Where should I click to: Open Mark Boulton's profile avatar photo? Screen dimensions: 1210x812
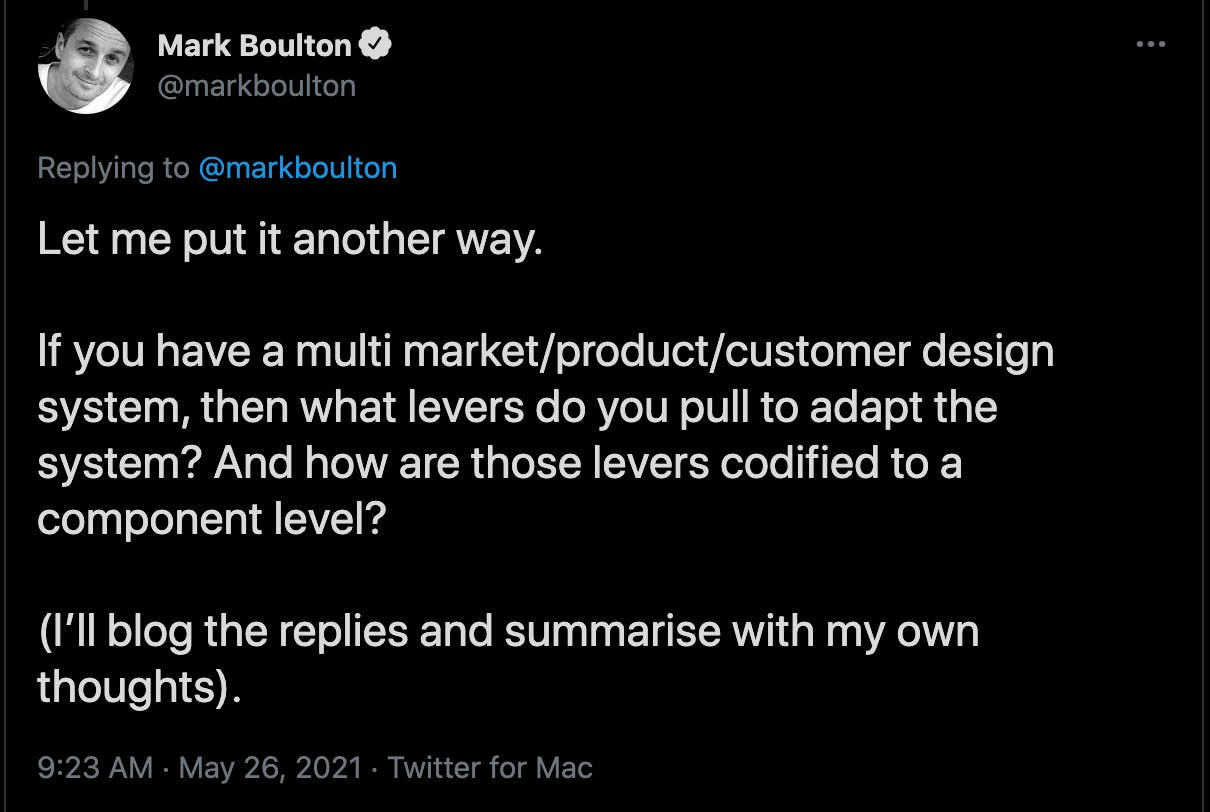[x=86, y=66]
